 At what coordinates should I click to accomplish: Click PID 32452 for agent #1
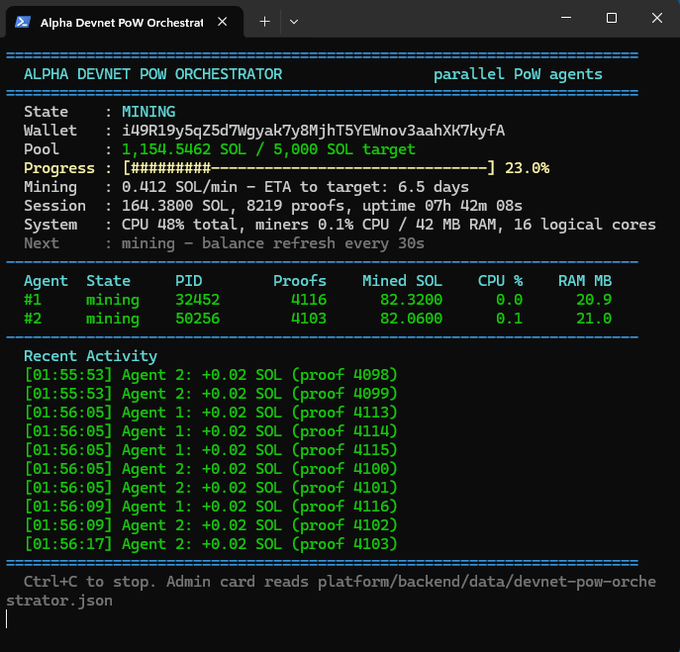coord(197,300)
